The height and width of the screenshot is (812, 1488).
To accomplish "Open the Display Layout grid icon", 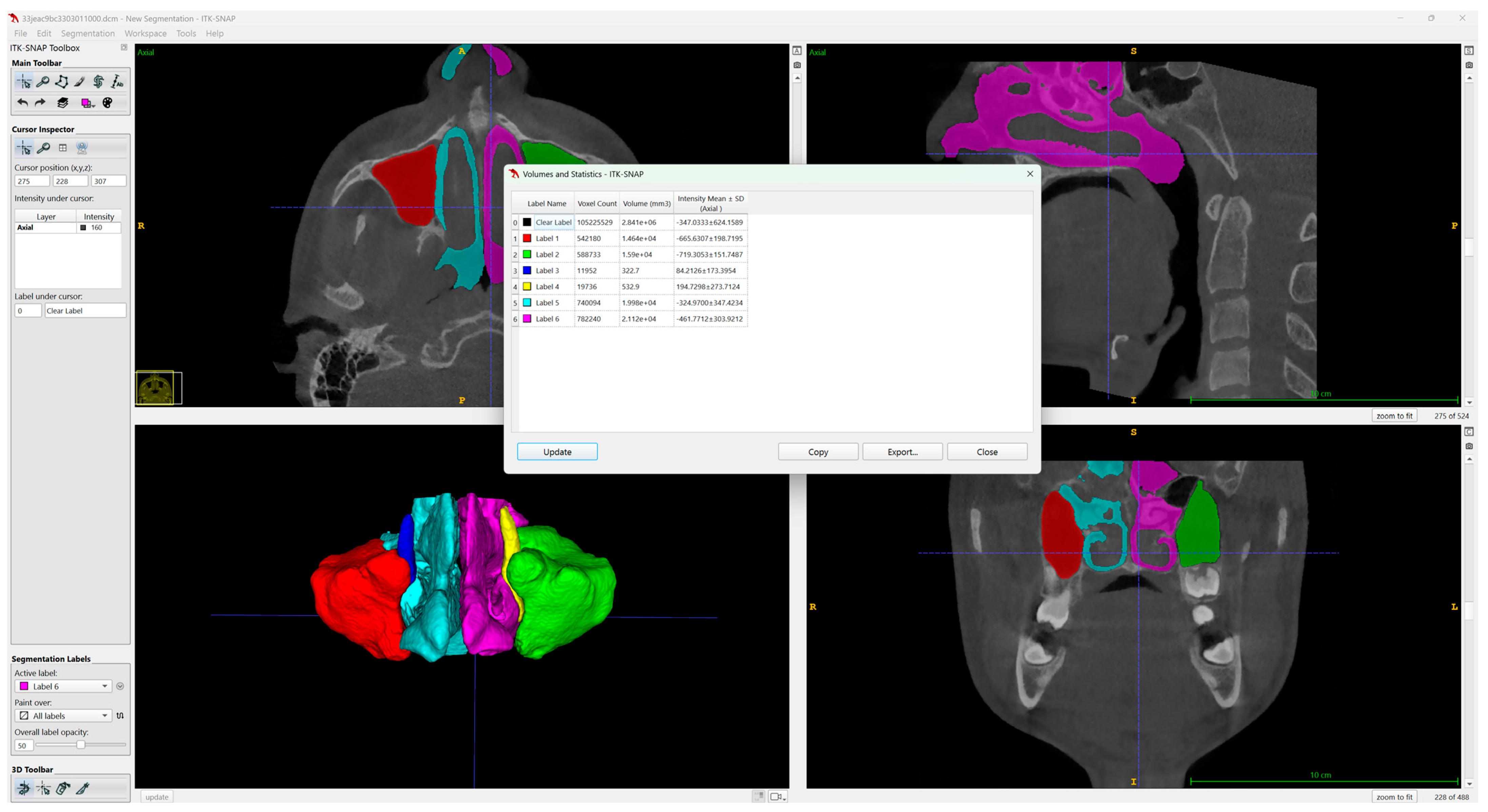I will point(63,148).
